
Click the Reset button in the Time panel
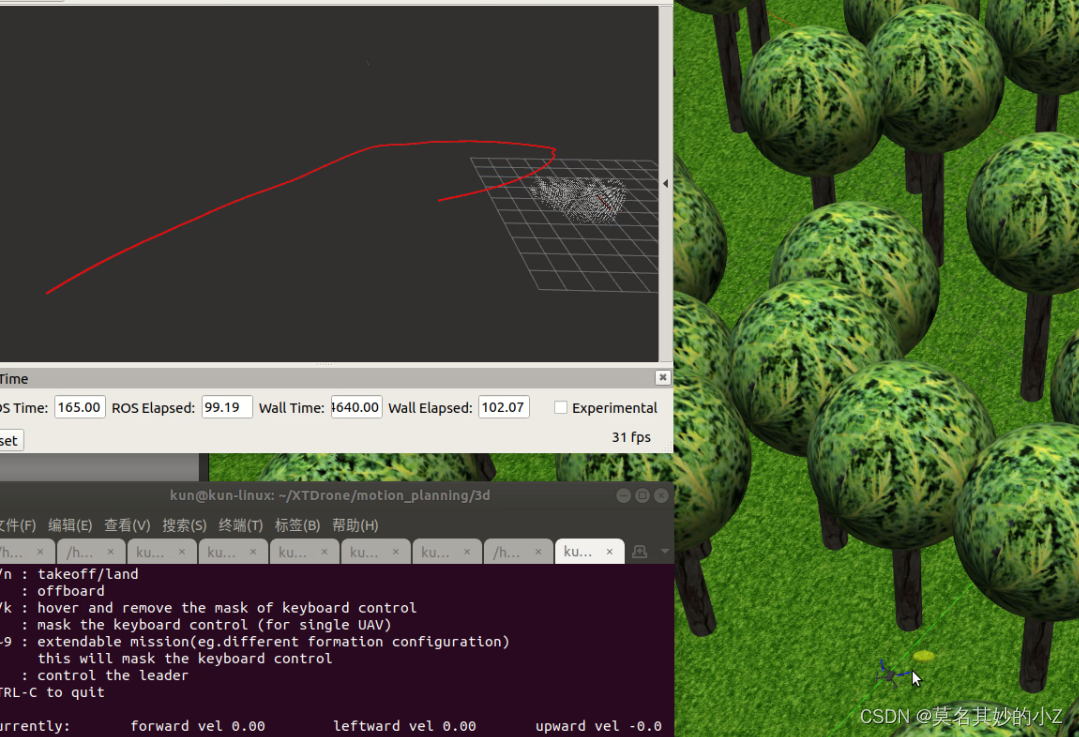8,440
